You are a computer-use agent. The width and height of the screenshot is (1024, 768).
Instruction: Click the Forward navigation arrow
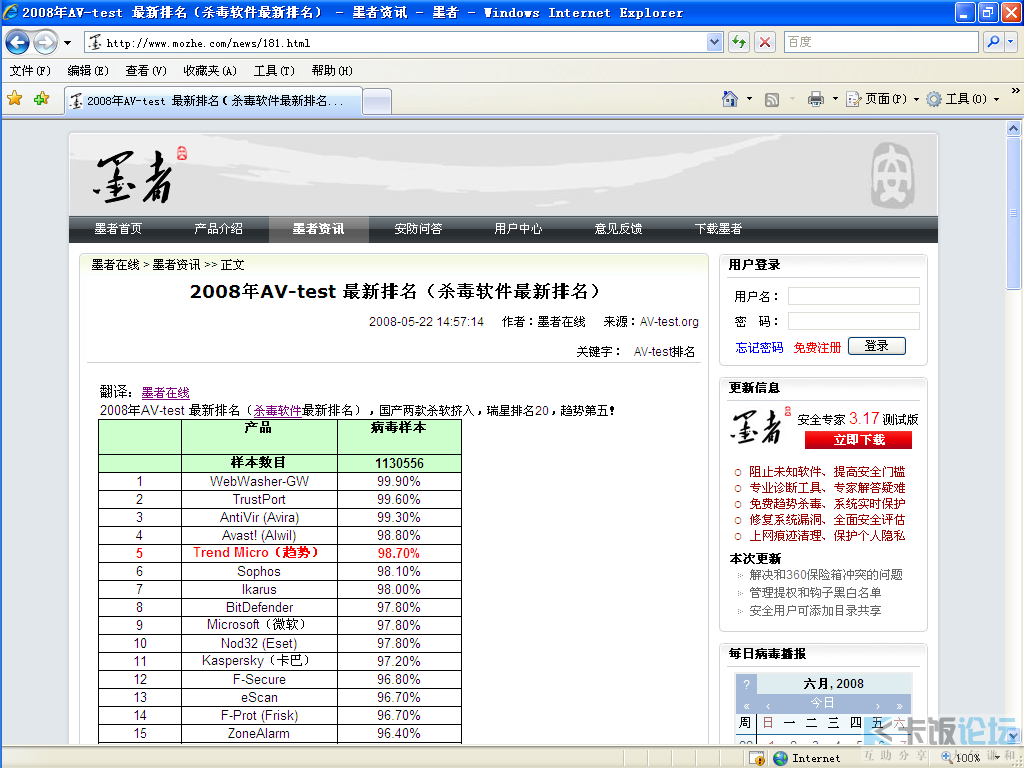43,42
